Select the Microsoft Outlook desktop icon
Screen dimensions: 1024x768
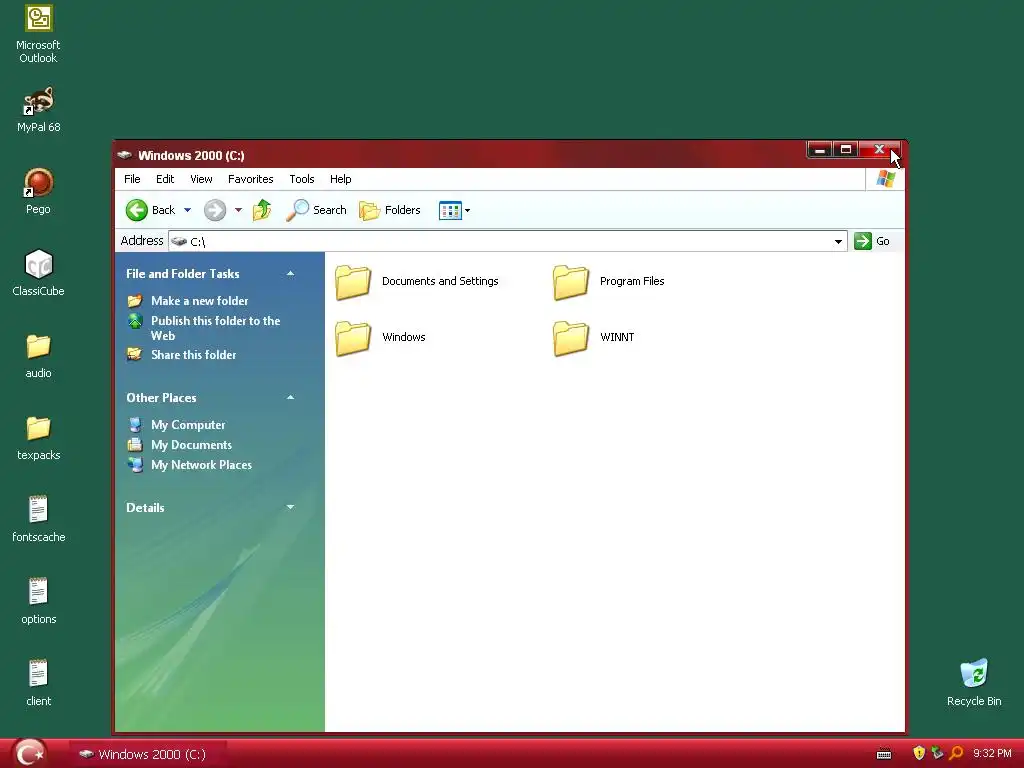38,33
